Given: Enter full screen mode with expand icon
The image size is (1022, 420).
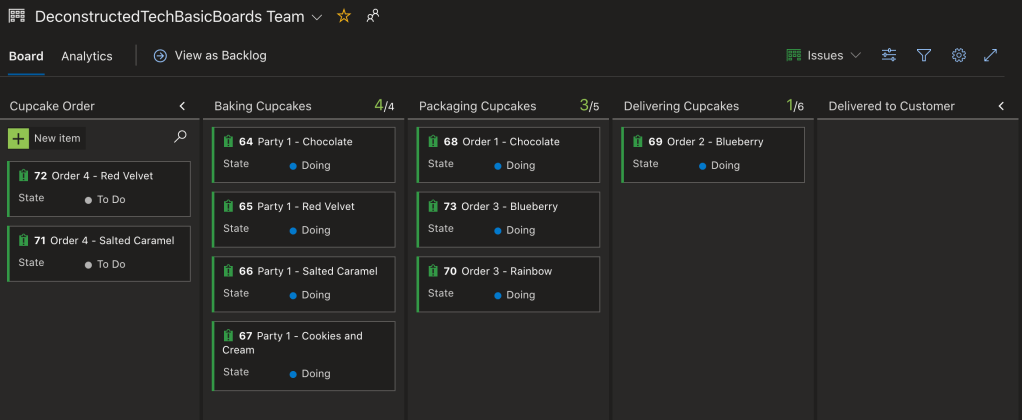Looking at the screenshot, I should 991,55.
